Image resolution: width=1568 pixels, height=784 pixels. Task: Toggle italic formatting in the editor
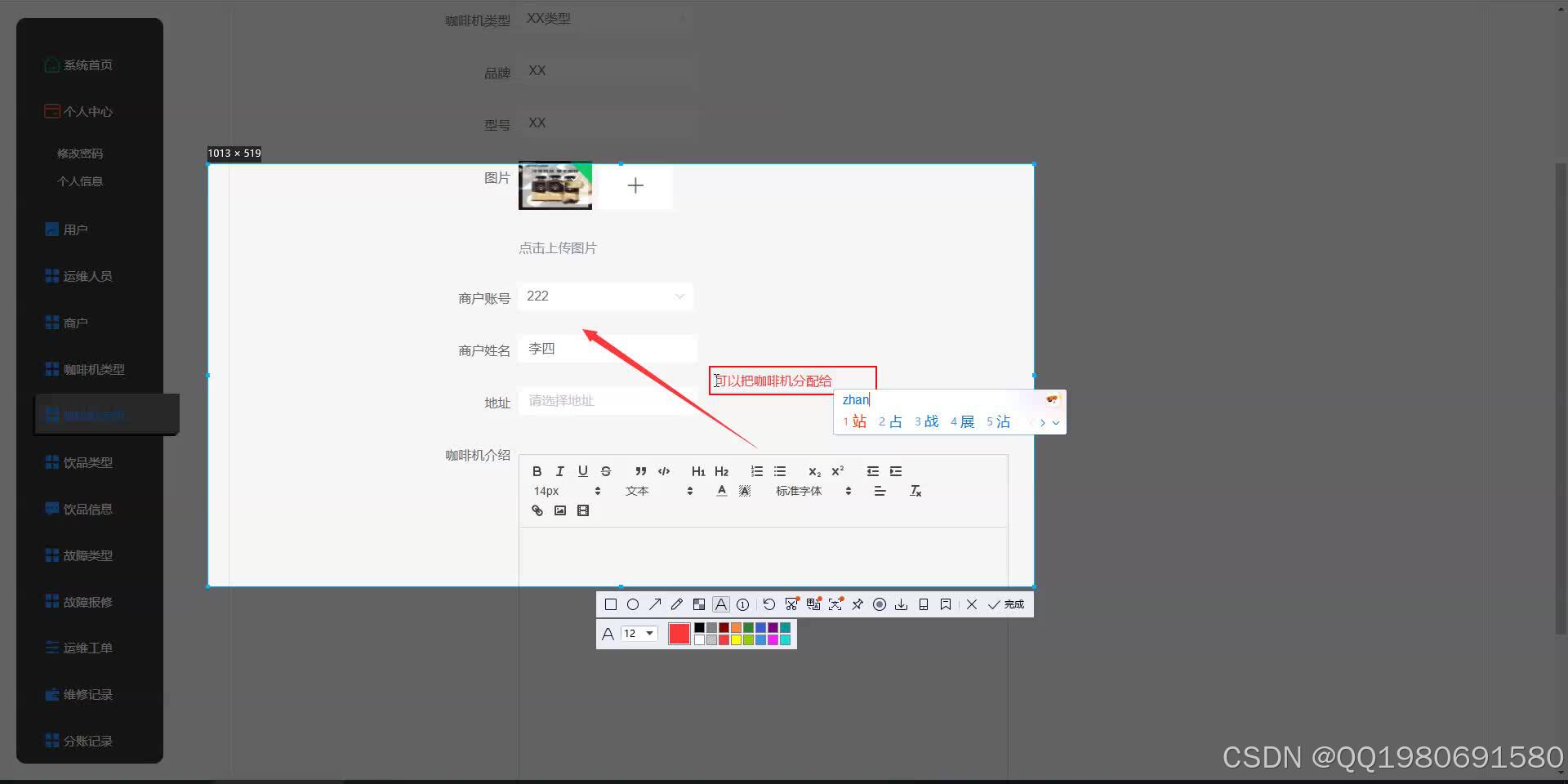(x=559, y=471)
